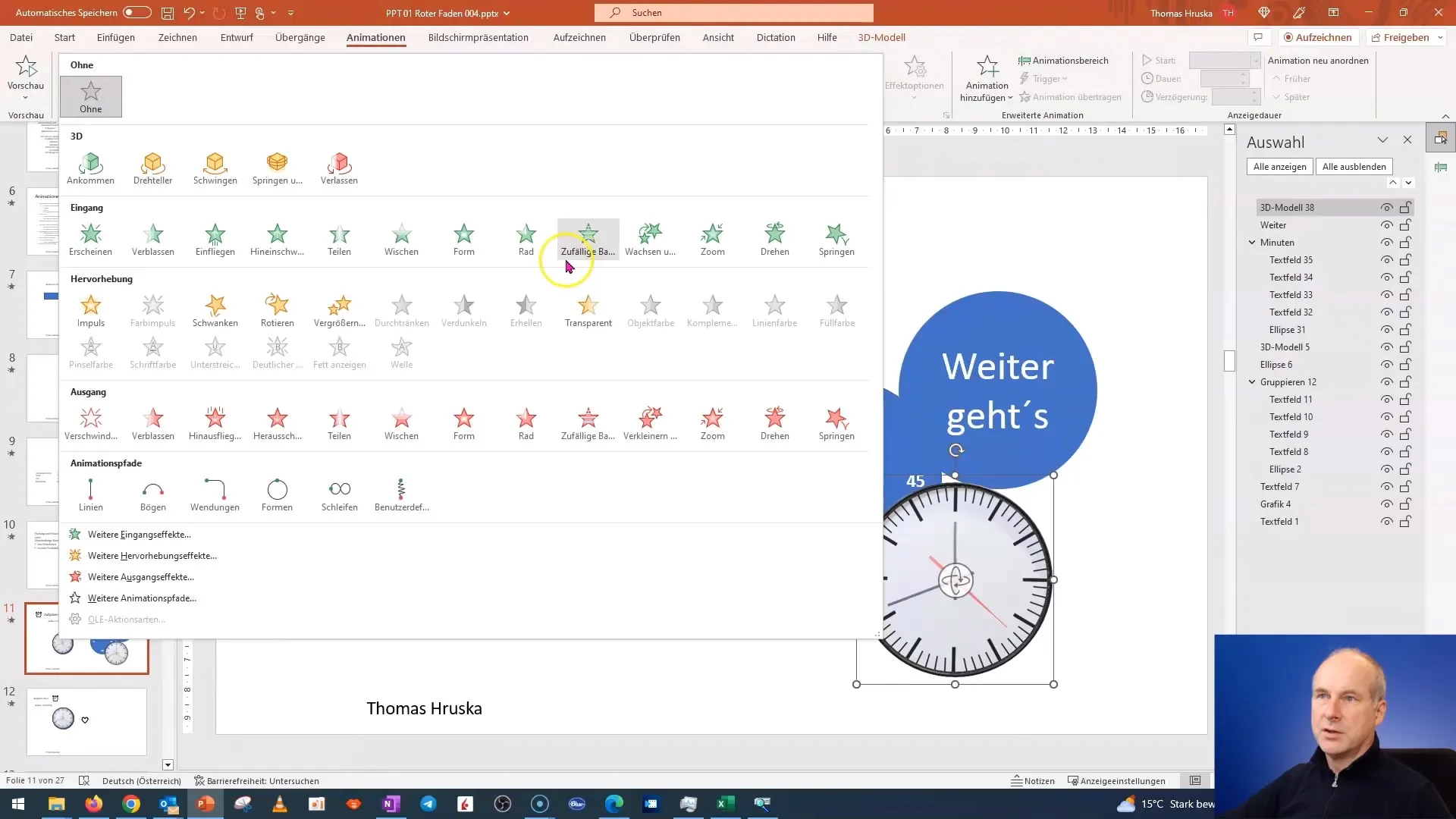Toggle Automatisches Speichern switch
1456x819 pixels.
click(137, 13)
